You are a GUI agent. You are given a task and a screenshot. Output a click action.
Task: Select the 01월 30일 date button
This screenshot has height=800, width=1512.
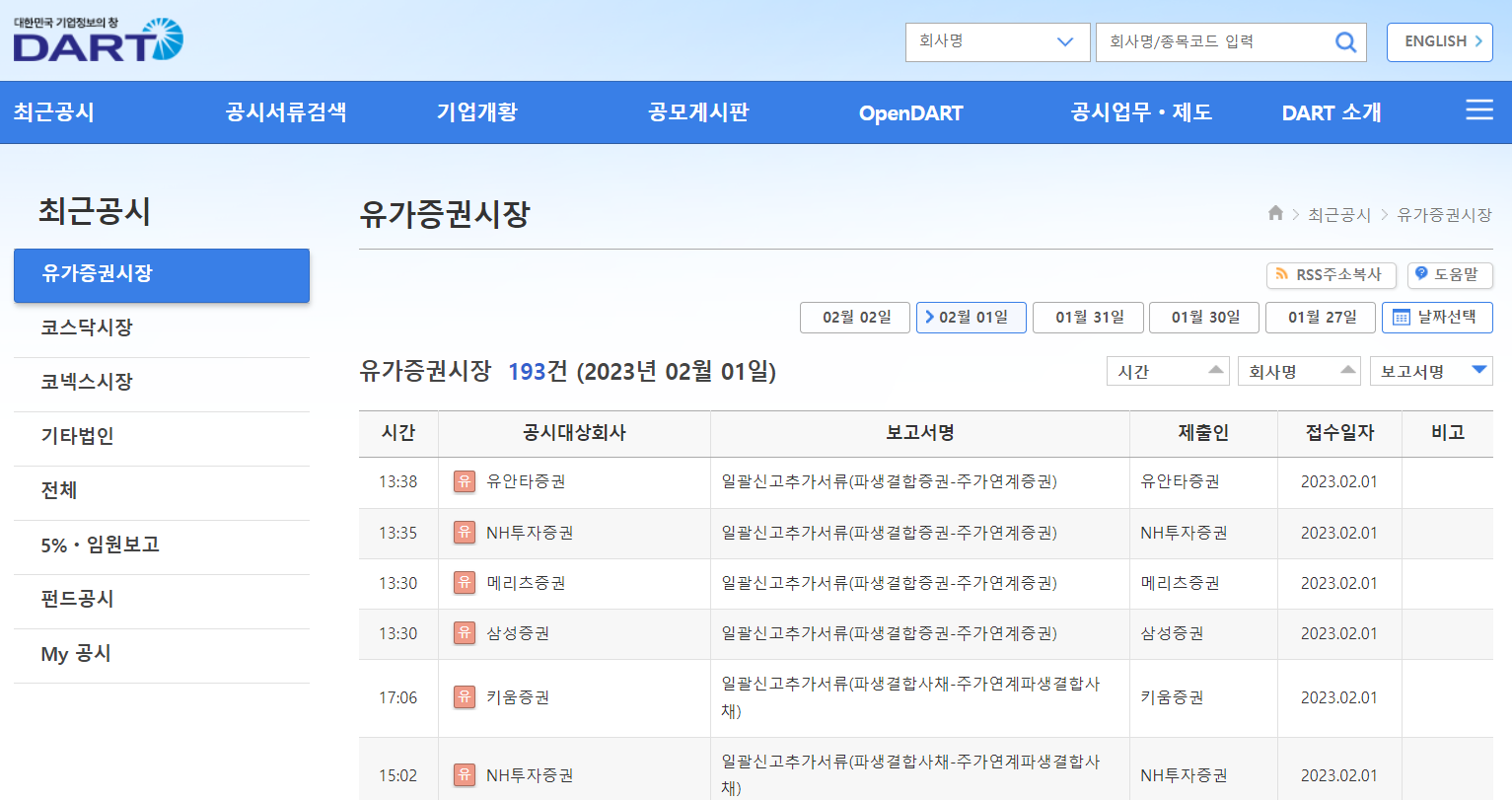click(x=1204, y=318)
